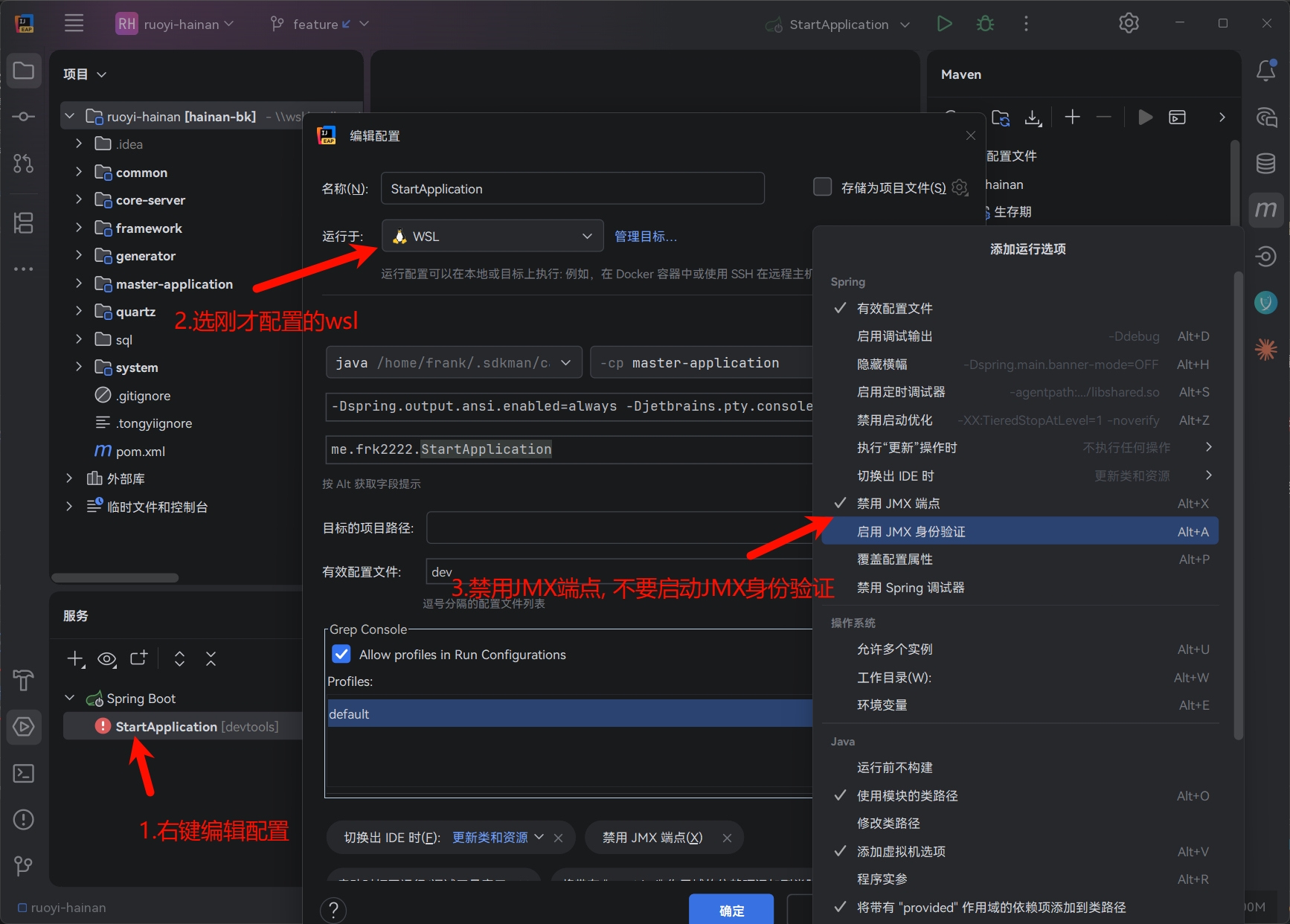
Task: Open the Problems tool window icon
Action: point(24,820)
